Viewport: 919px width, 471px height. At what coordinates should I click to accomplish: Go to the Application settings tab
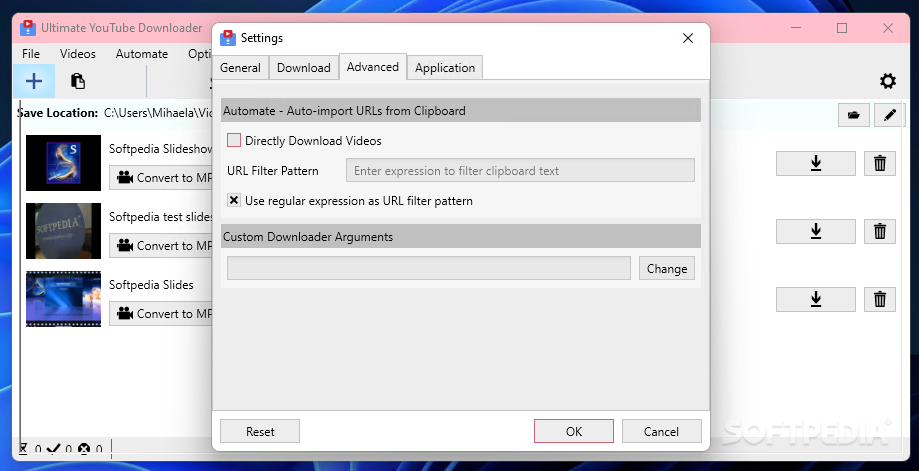[445, 68]
